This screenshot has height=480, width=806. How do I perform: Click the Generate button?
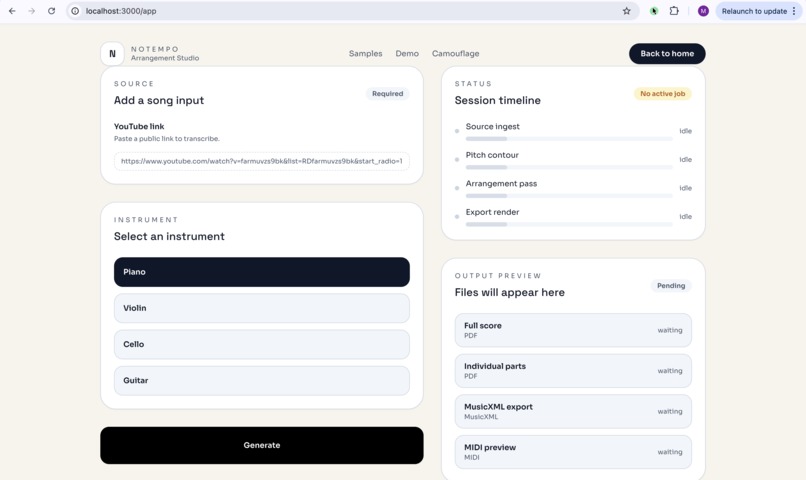pyautogui.click(x=262, y=445)
